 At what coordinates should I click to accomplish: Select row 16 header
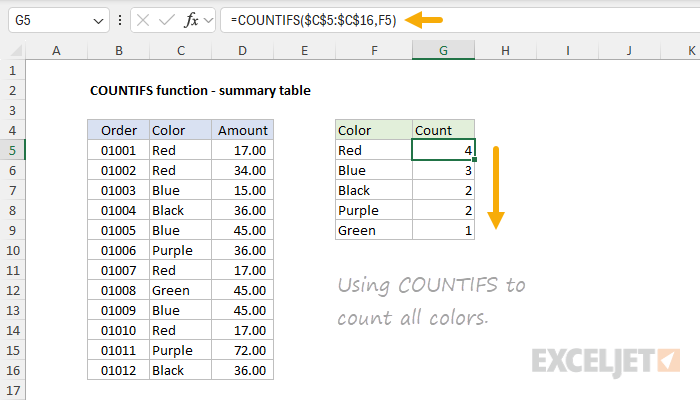click(x=12, y=371)
